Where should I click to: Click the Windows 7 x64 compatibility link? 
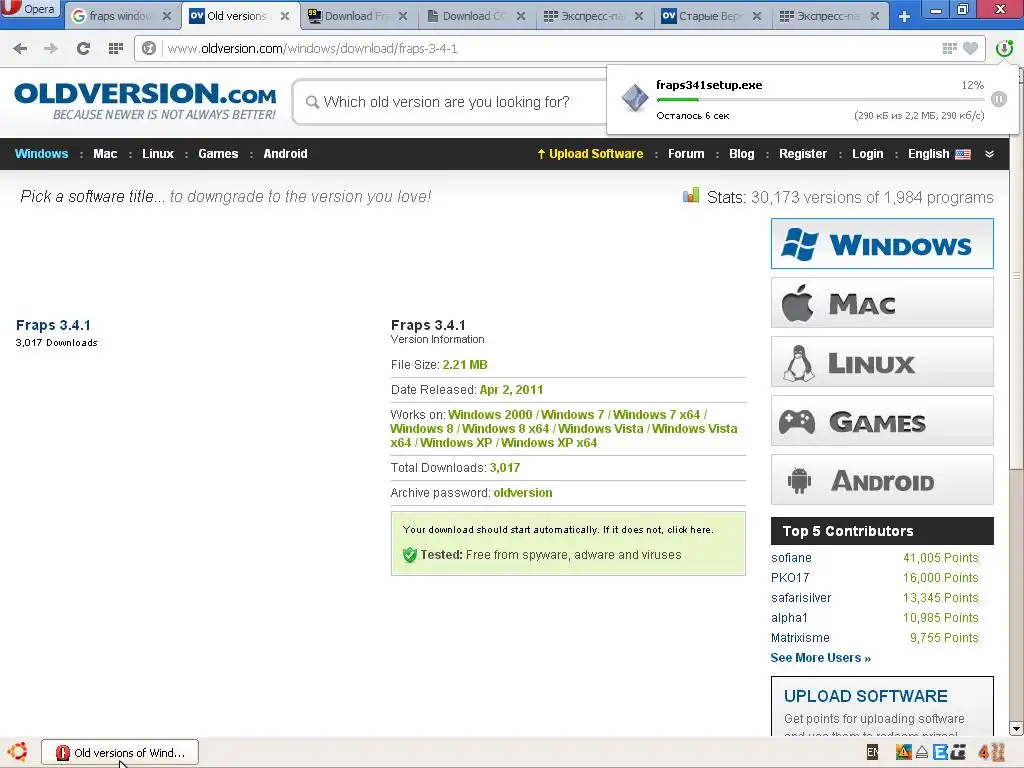coord(656,415)
